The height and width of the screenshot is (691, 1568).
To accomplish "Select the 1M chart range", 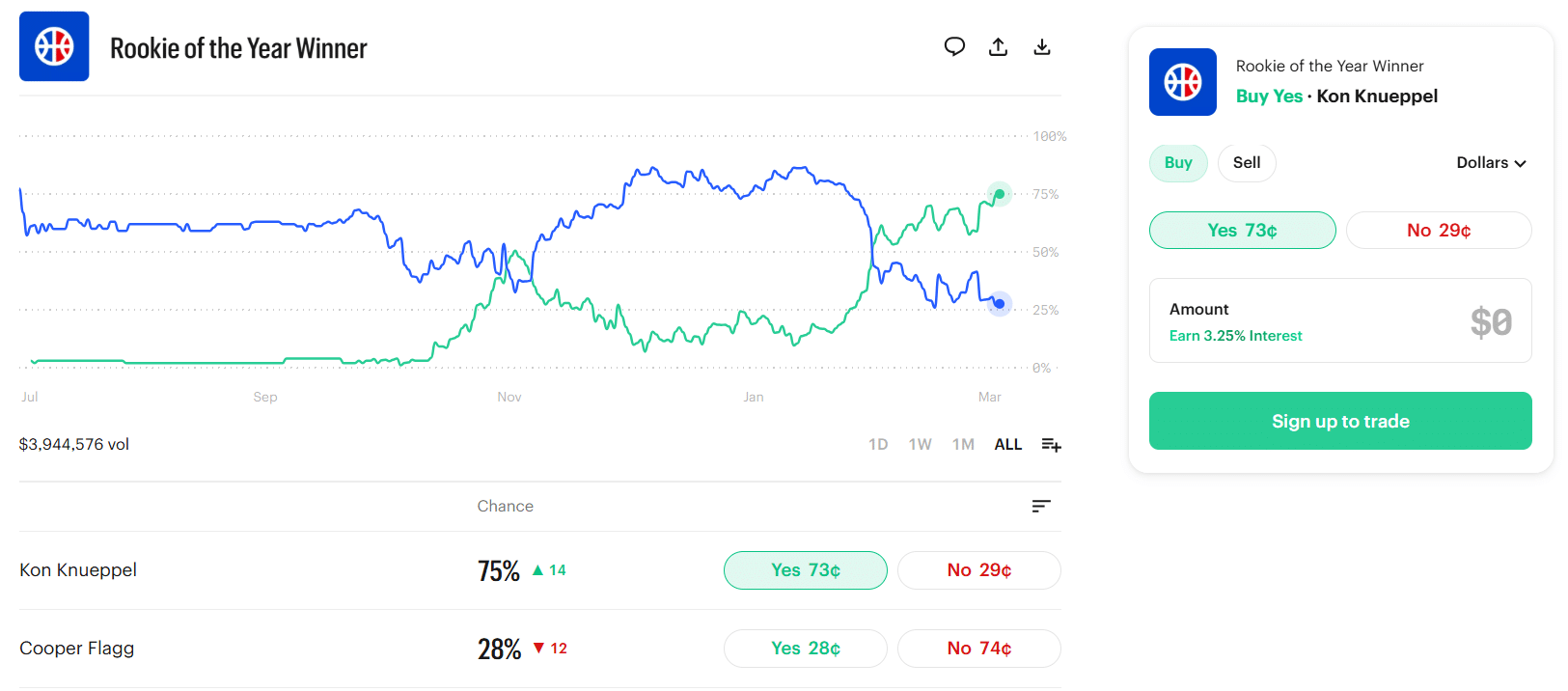I will pyautogui.click(x=963, y=445).
